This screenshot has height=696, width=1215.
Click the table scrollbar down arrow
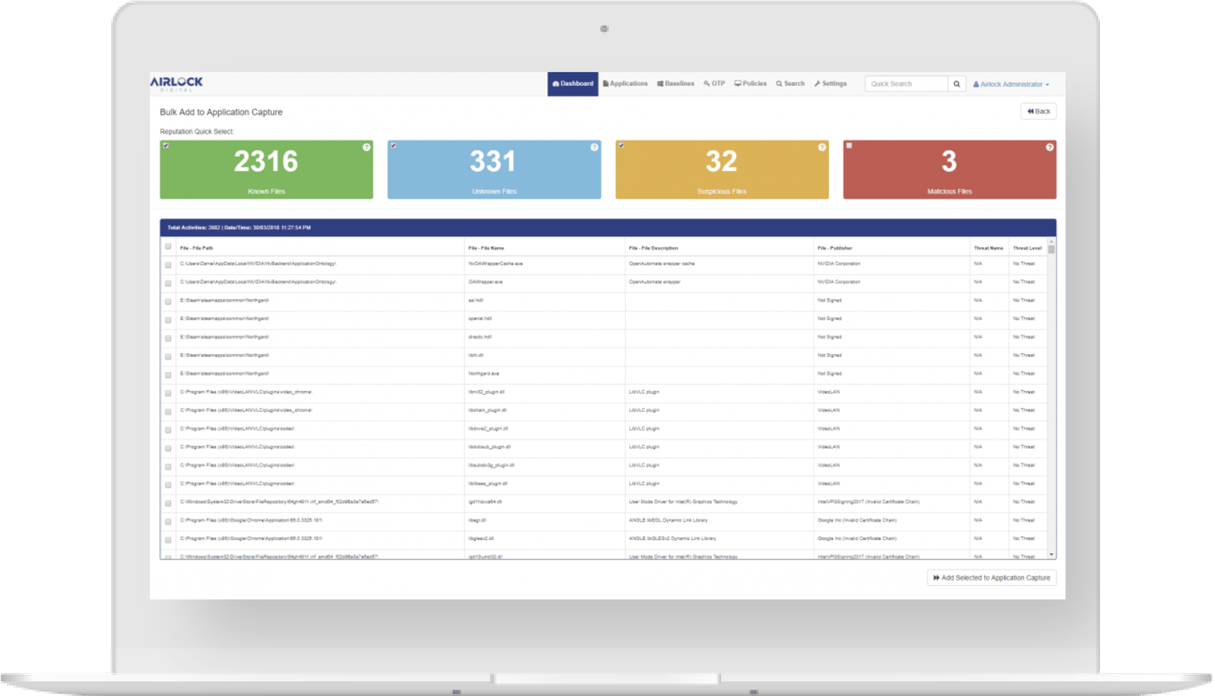click(x=1051, y=554)
